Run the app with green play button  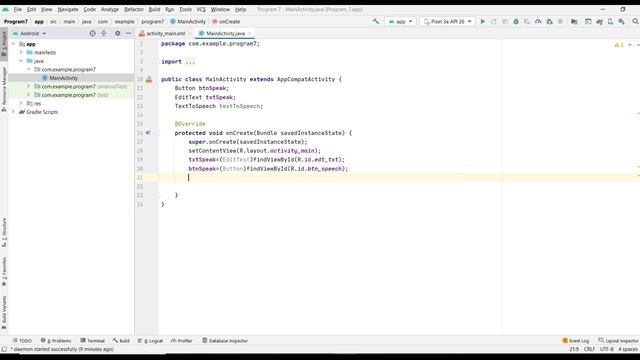pyautogui.click(x=482, y=21)
